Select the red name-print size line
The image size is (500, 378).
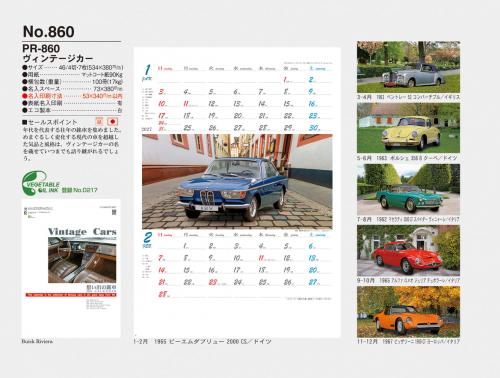[x=72, y=96]
